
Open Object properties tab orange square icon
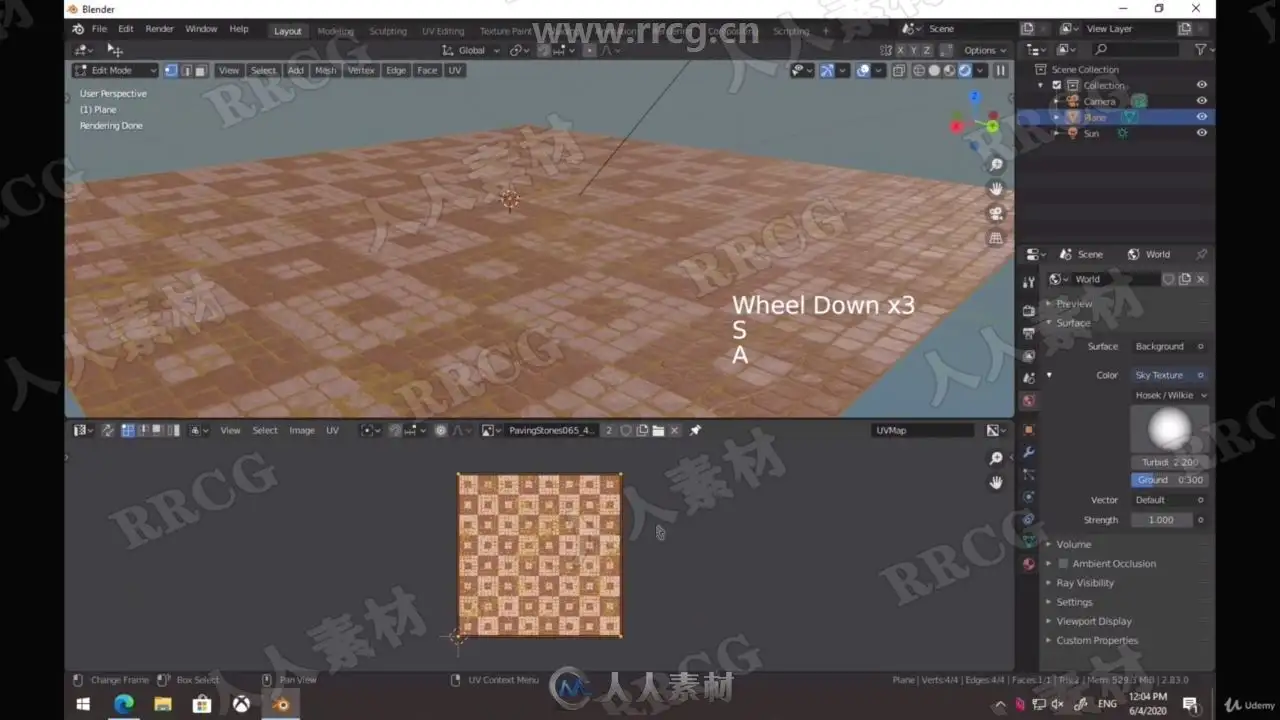(1028, 429)
